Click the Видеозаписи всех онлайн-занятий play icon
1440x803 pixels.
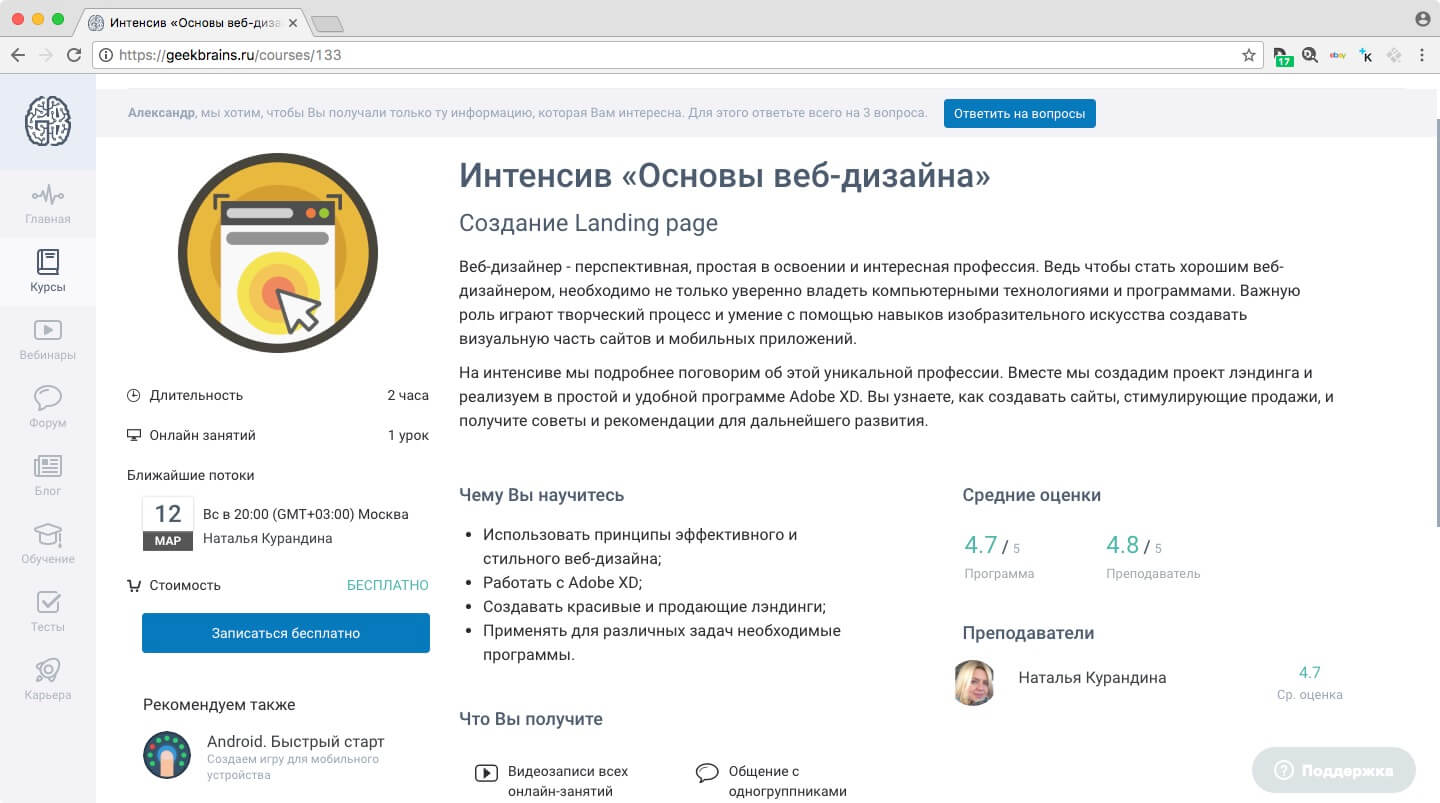pyautogui.click(x=486, y=772)
